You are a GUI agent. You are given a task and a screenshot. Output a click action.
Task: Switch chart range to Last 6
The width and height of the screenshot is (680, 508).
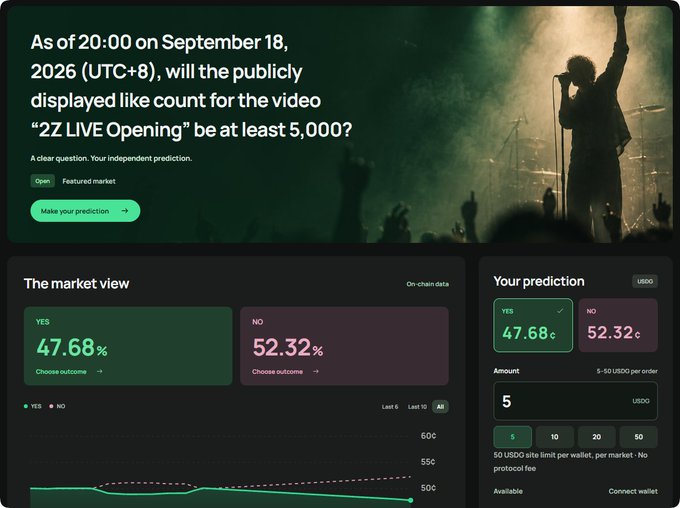tap(390, 406)
